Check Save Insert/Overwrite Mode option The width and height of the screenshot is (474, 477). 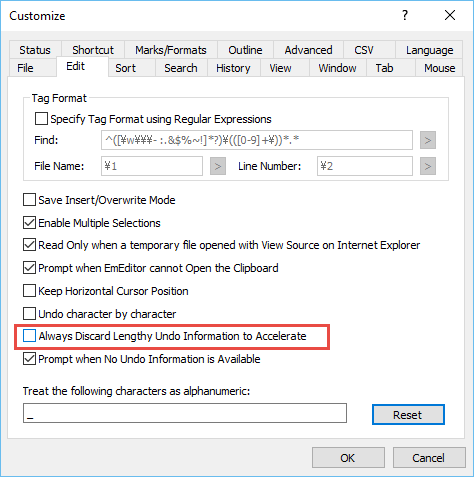coord(29,200)
